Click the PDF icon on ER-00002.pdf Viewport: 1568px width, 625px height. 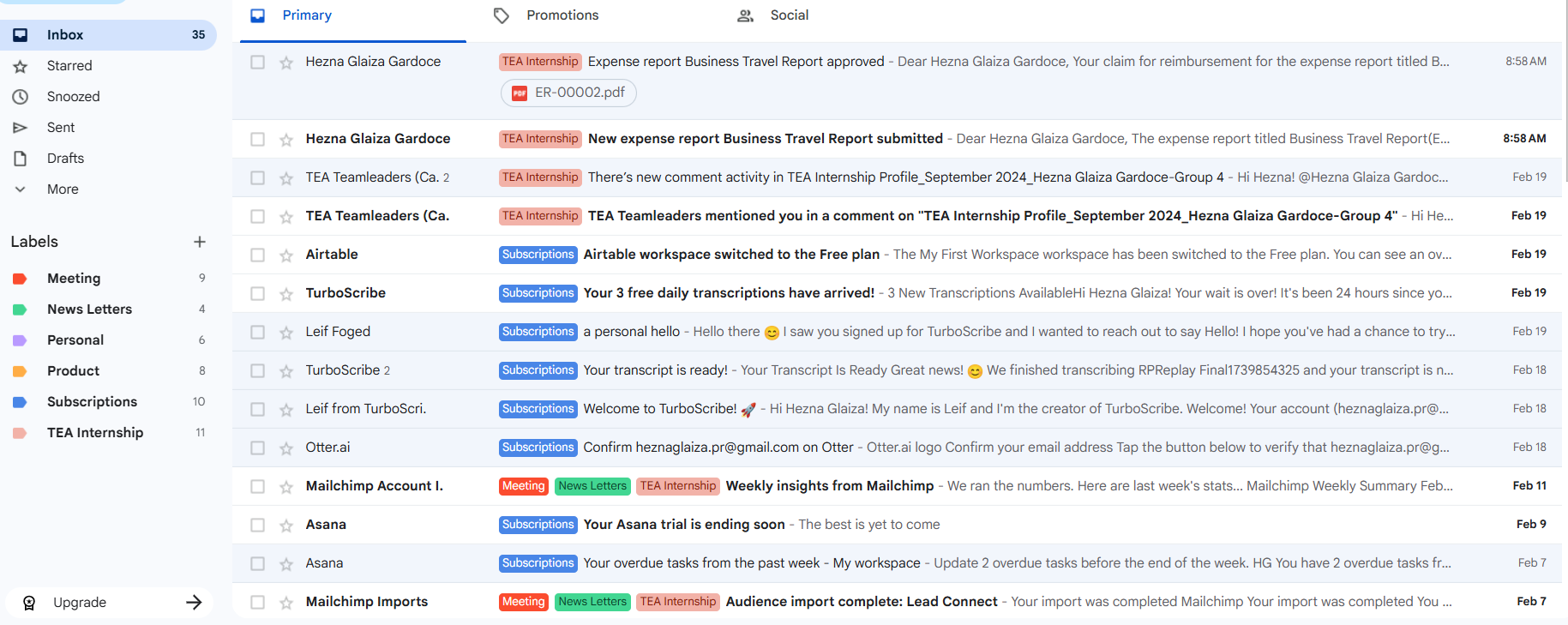click(520, 93)
